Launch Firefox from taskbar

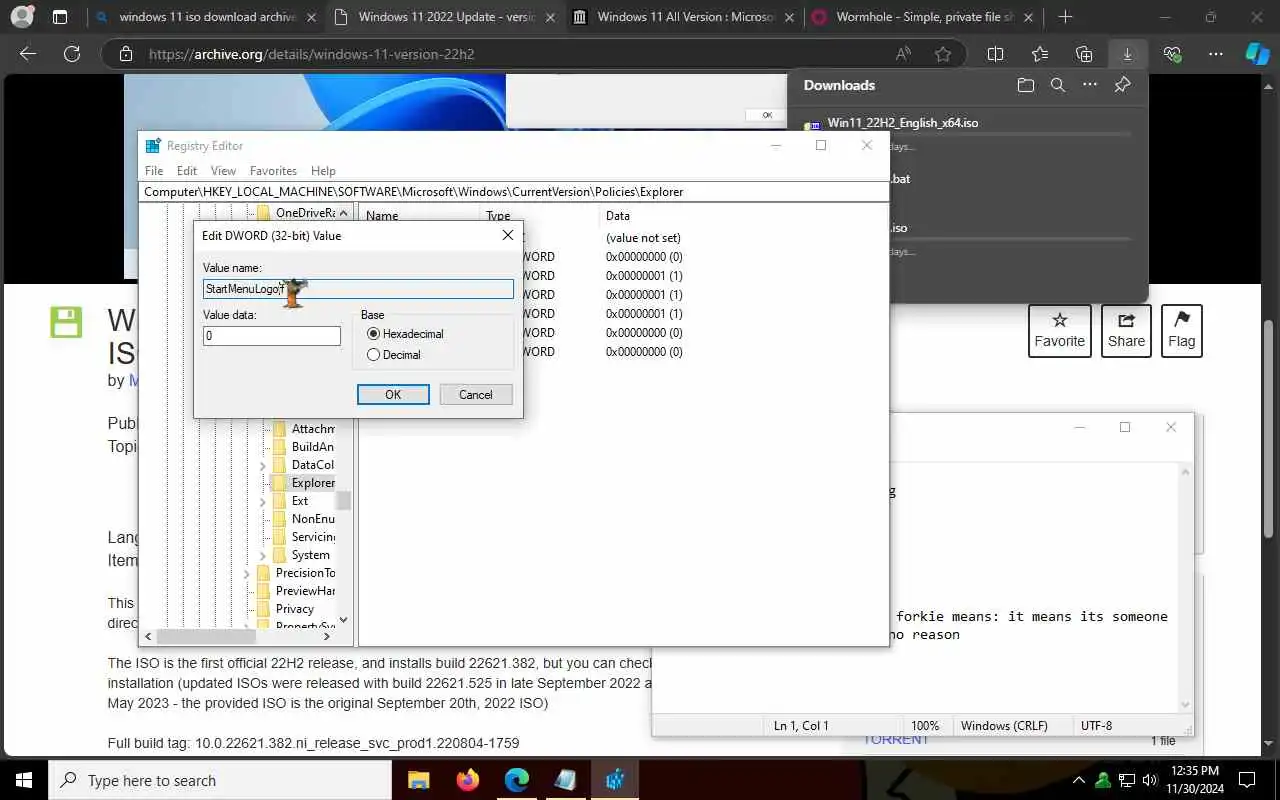point(467,780)
